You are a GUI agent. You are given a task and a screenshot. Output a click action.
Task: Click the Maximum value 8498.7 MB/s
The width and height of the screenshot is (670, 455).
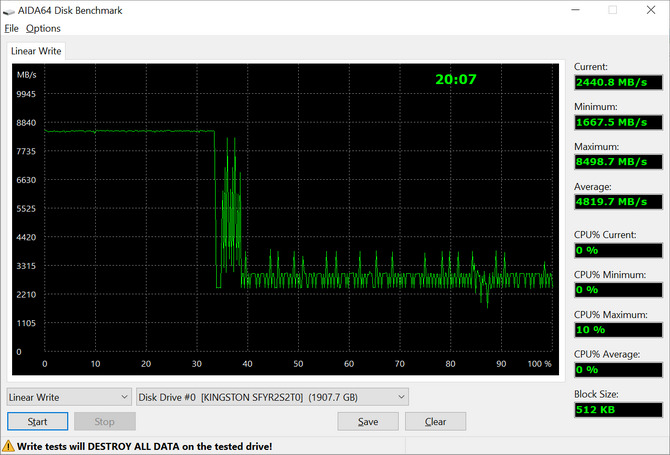click(x=618, y=162)
